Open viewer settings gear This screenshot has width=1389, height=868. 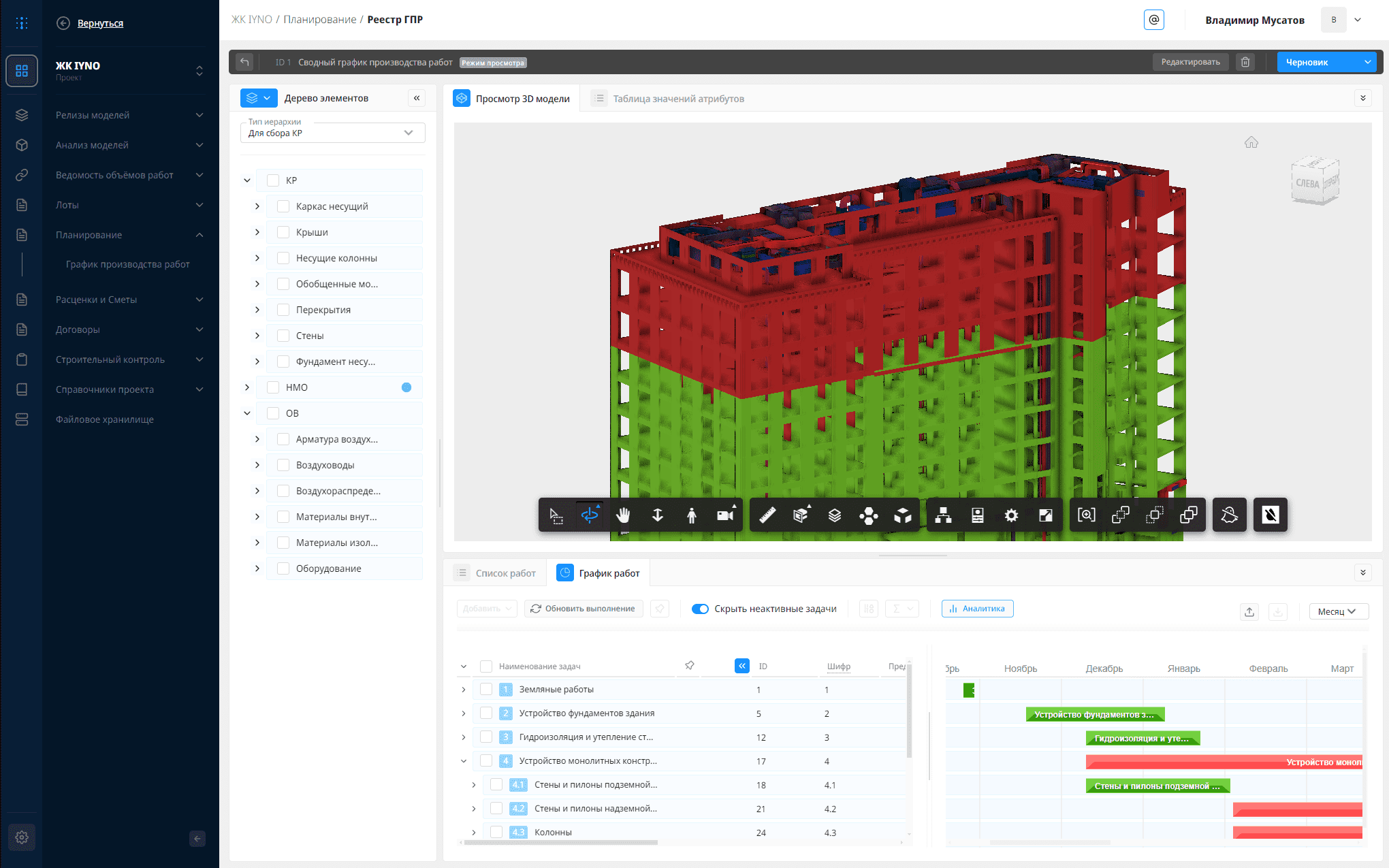(1012, 515)
